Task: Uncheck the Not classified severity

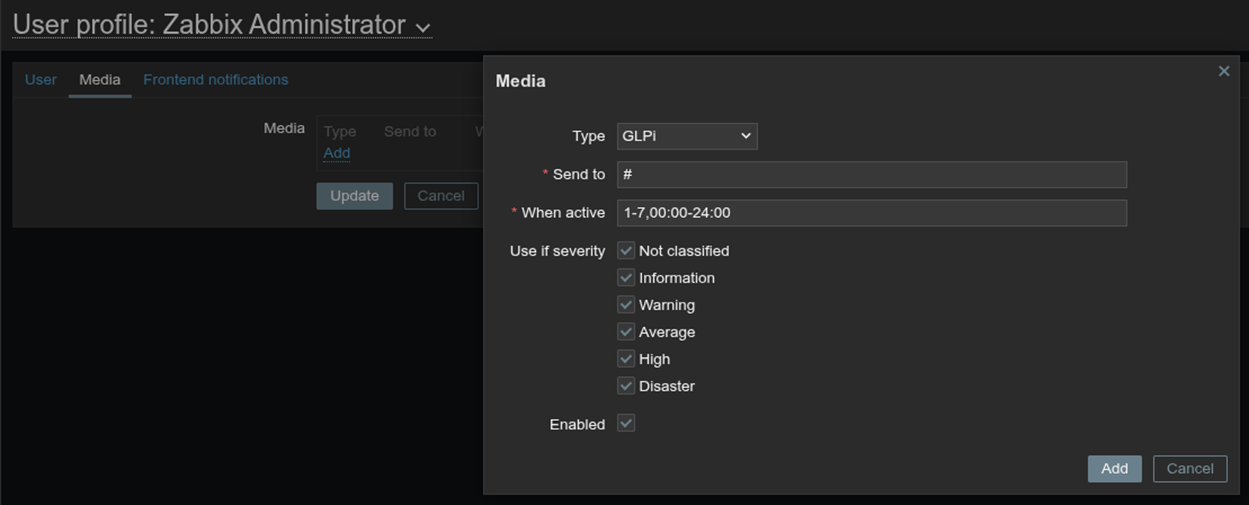Action: pyautogui.click(x=626, y=250)
